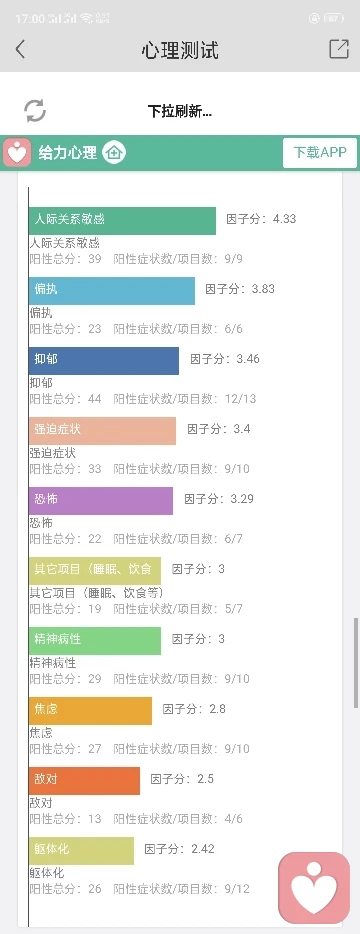The width and height of the screenshot is (360, 934).
Task: Tap the 心理测试 page title
Action: coord(180,50)
